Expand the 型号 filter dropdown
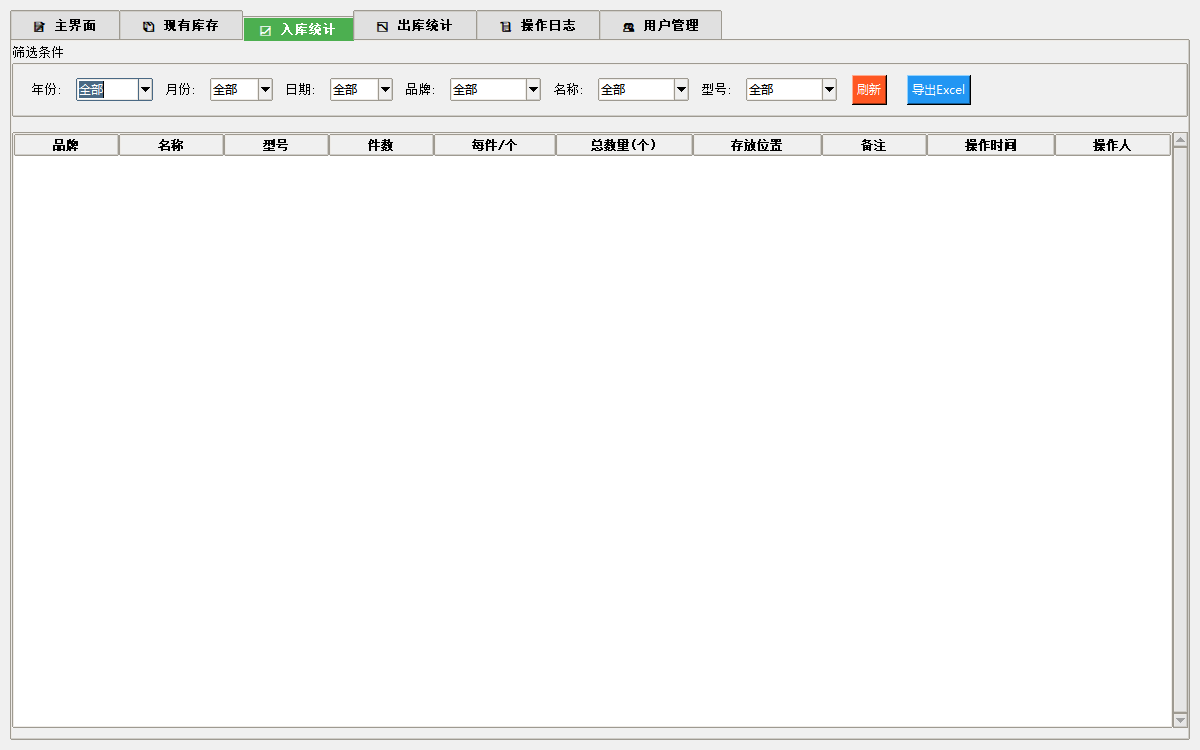 coord(829,90)
